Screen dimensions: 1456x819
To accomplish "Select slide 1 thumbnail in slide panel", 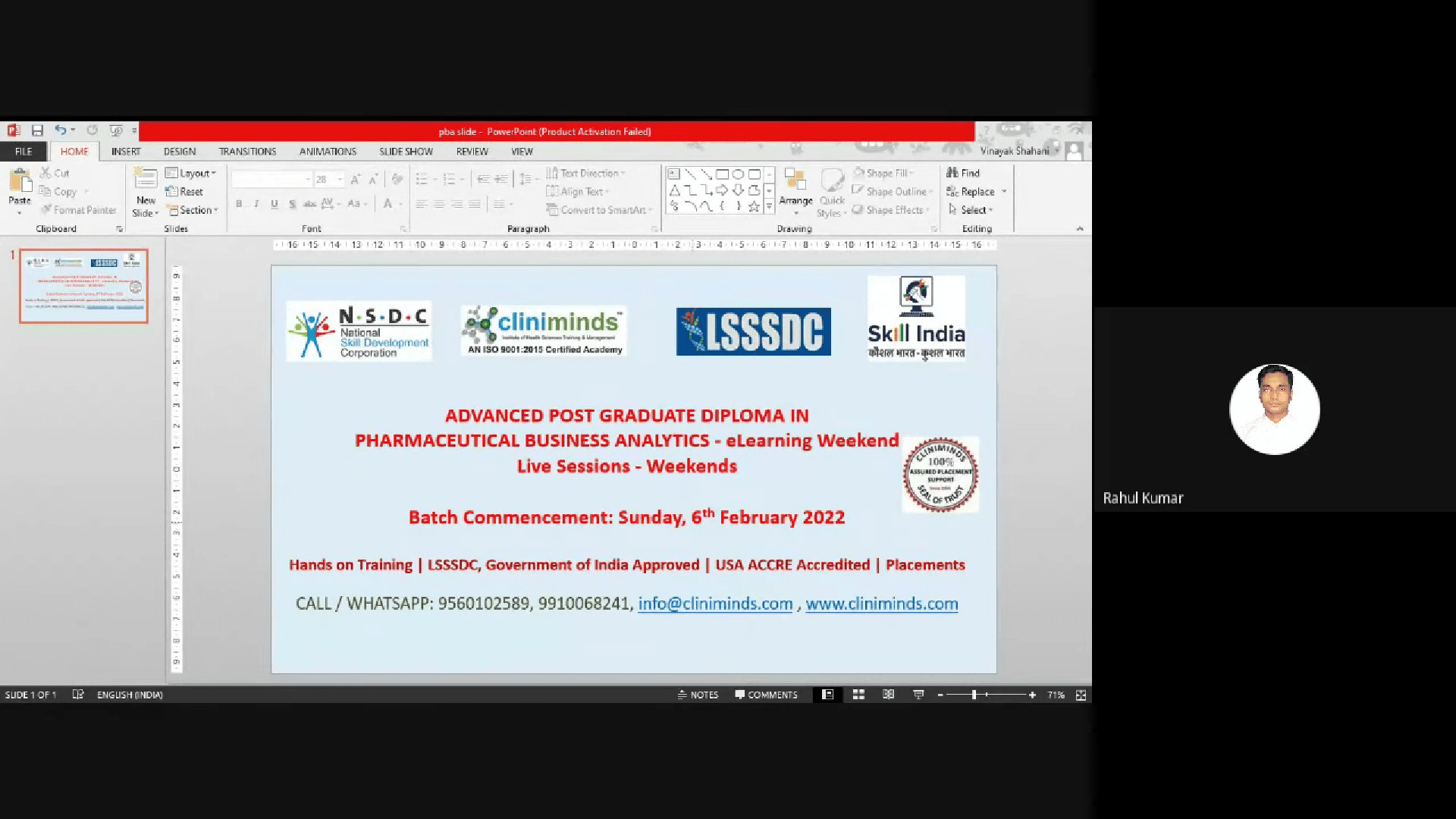I will 83,286.
